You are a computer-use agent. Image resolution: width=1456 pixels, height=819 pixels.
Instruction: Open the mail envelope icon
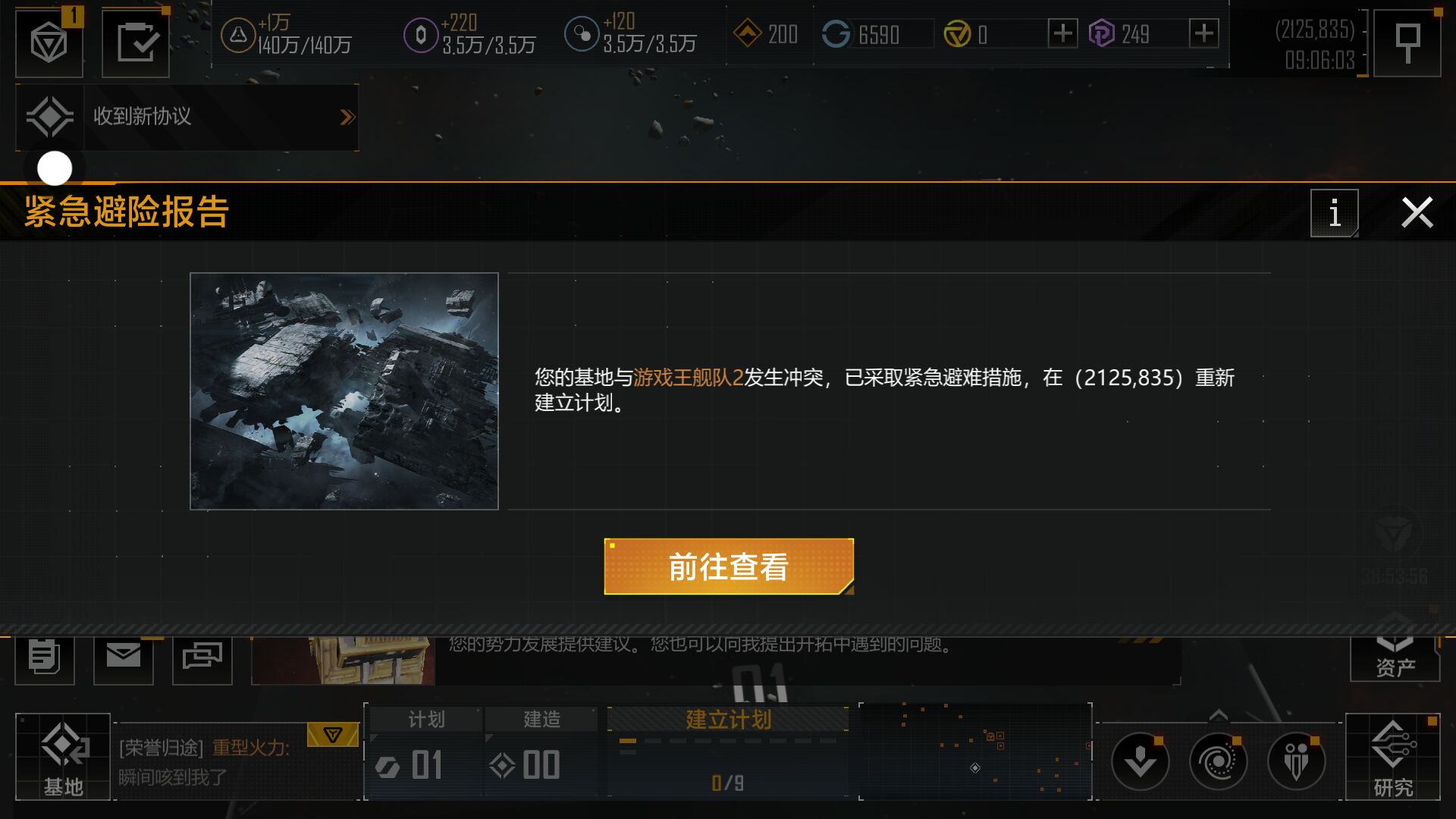124,657
